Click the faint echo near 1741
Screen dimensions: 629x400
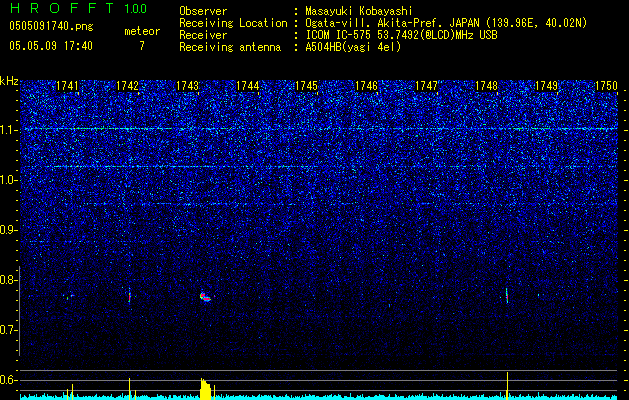coord(68,296)
